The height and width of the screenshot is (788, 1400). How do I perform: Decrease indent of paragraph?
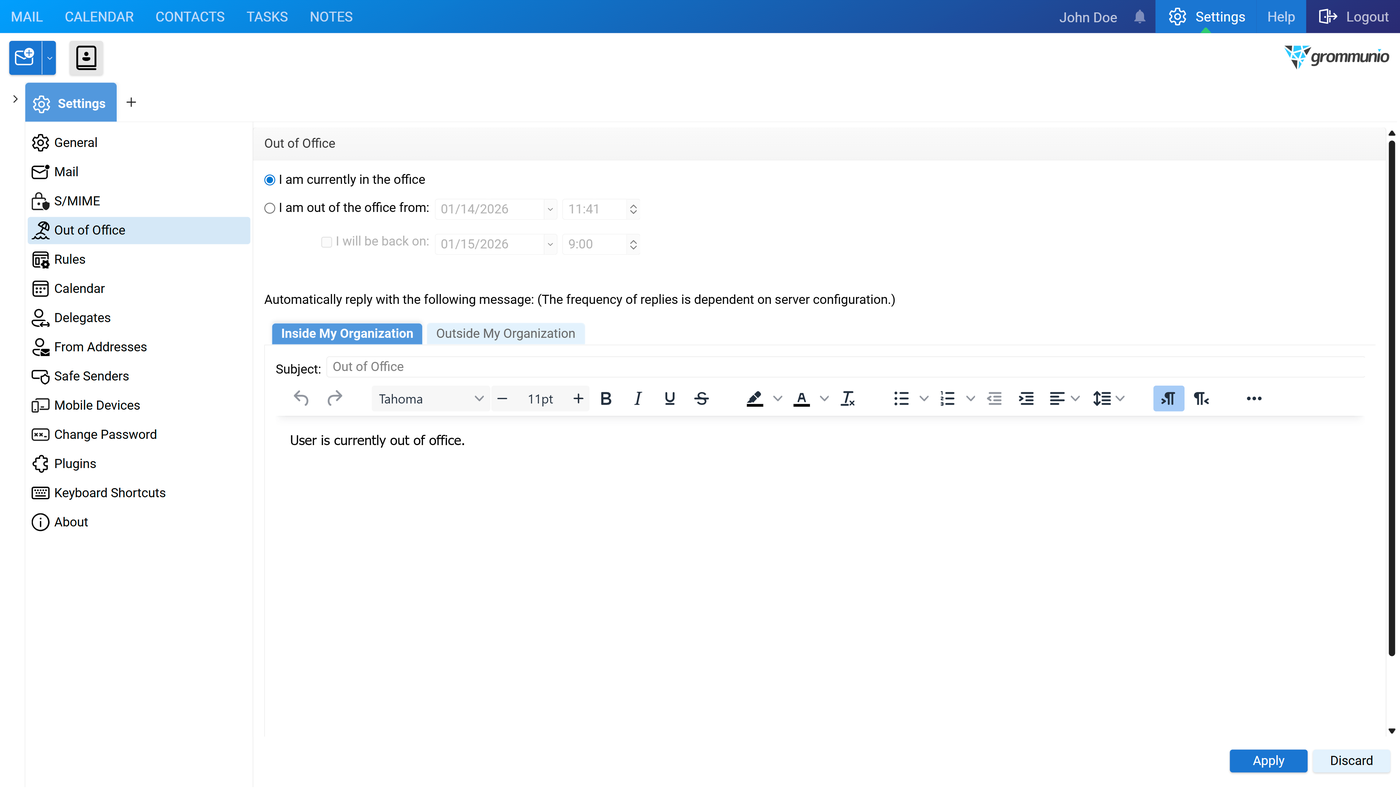(x=994, y=399)
